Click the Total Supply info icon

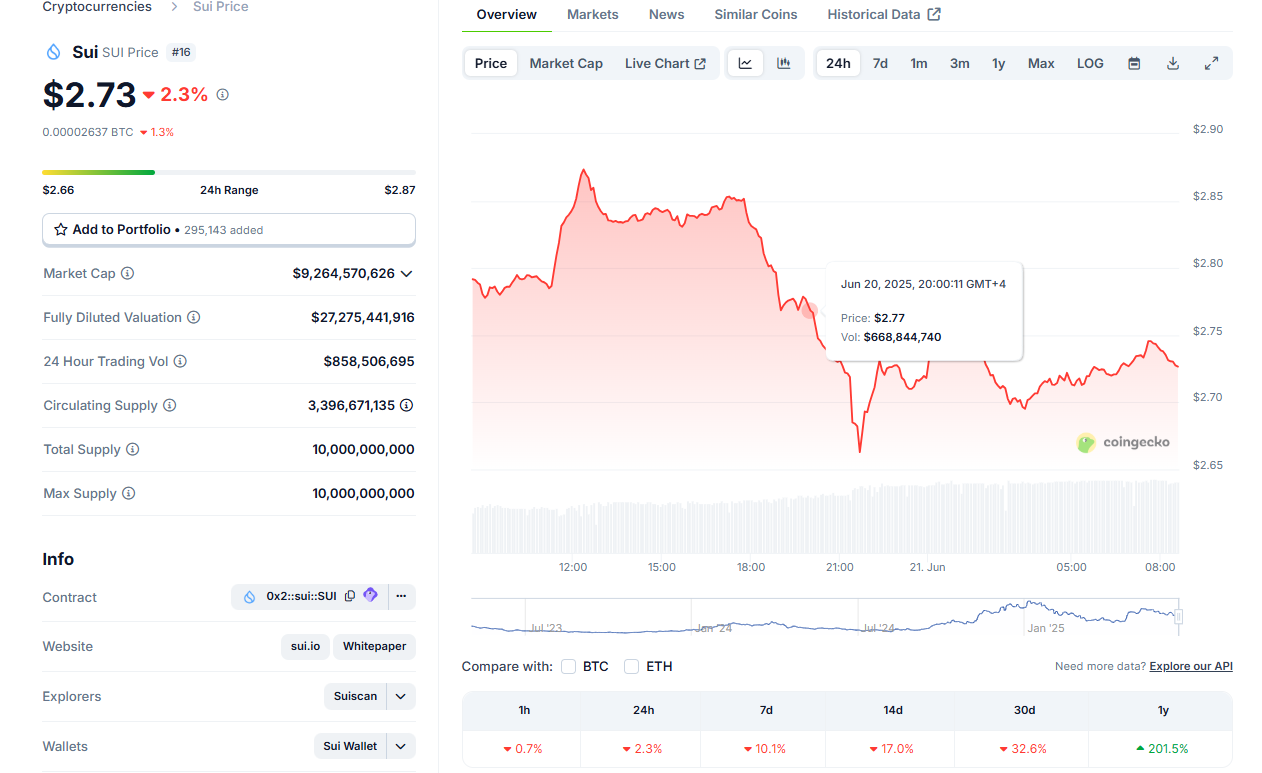pyautogui.click(x=133, y=449)
